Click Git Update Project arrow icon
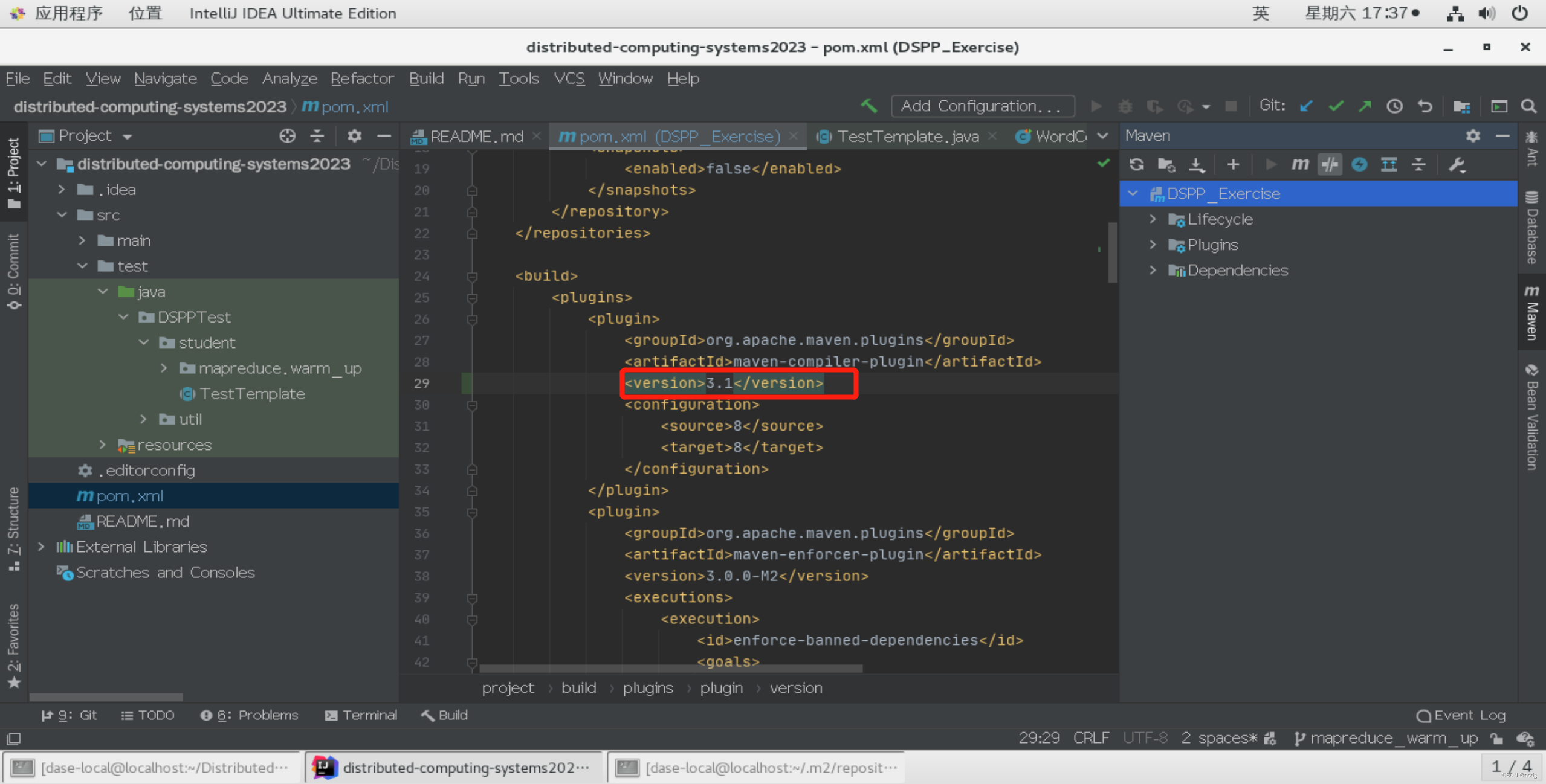The image size is (1546, 784). [x=1306, y=106]
